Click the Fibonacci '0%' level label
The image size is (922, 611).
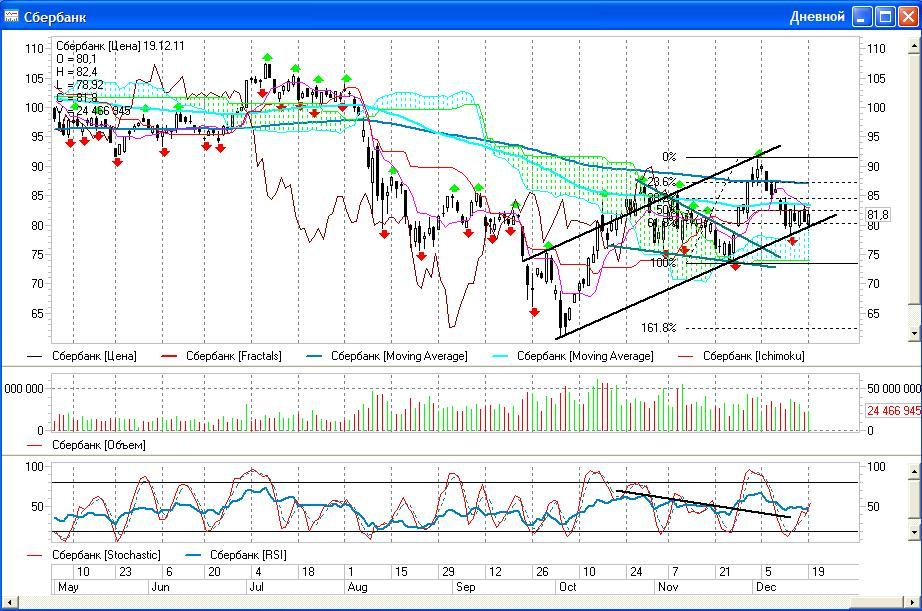click(669, 157)
